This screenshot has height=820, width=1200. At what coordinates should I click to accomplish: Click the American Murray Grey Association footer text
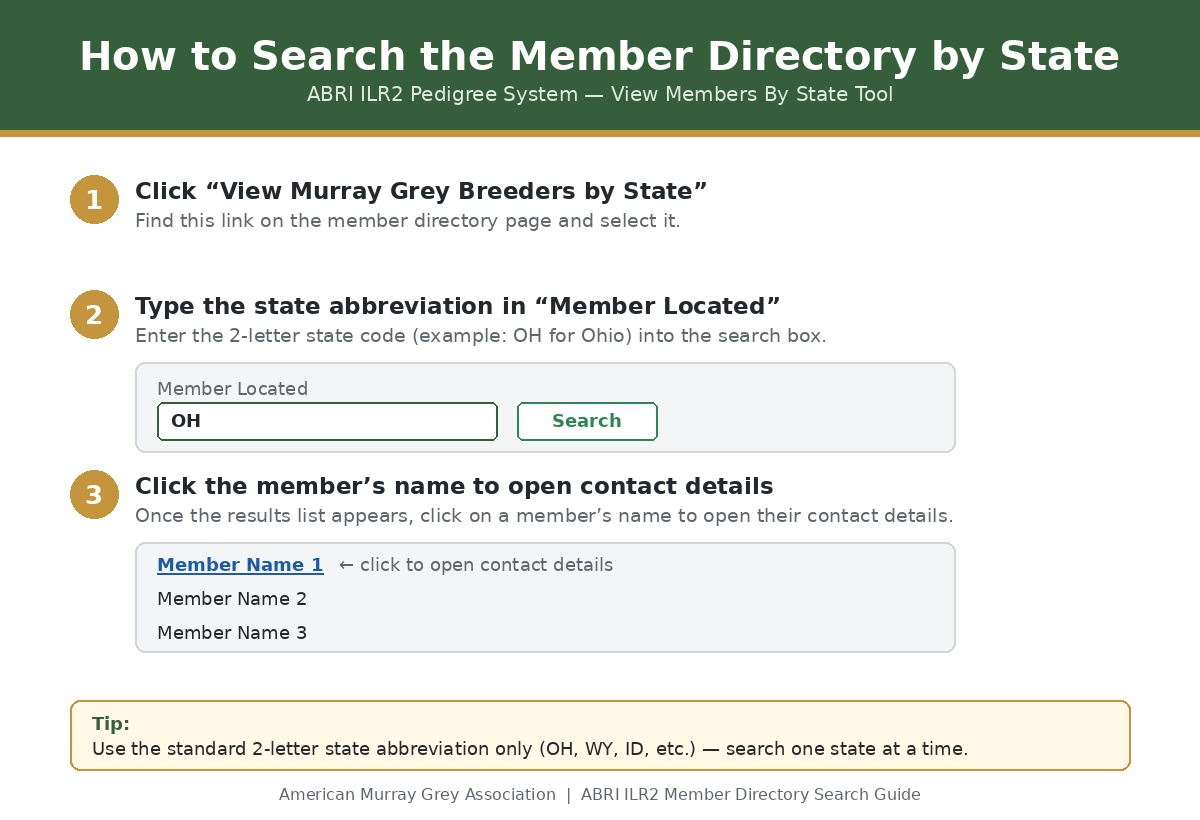417,795
